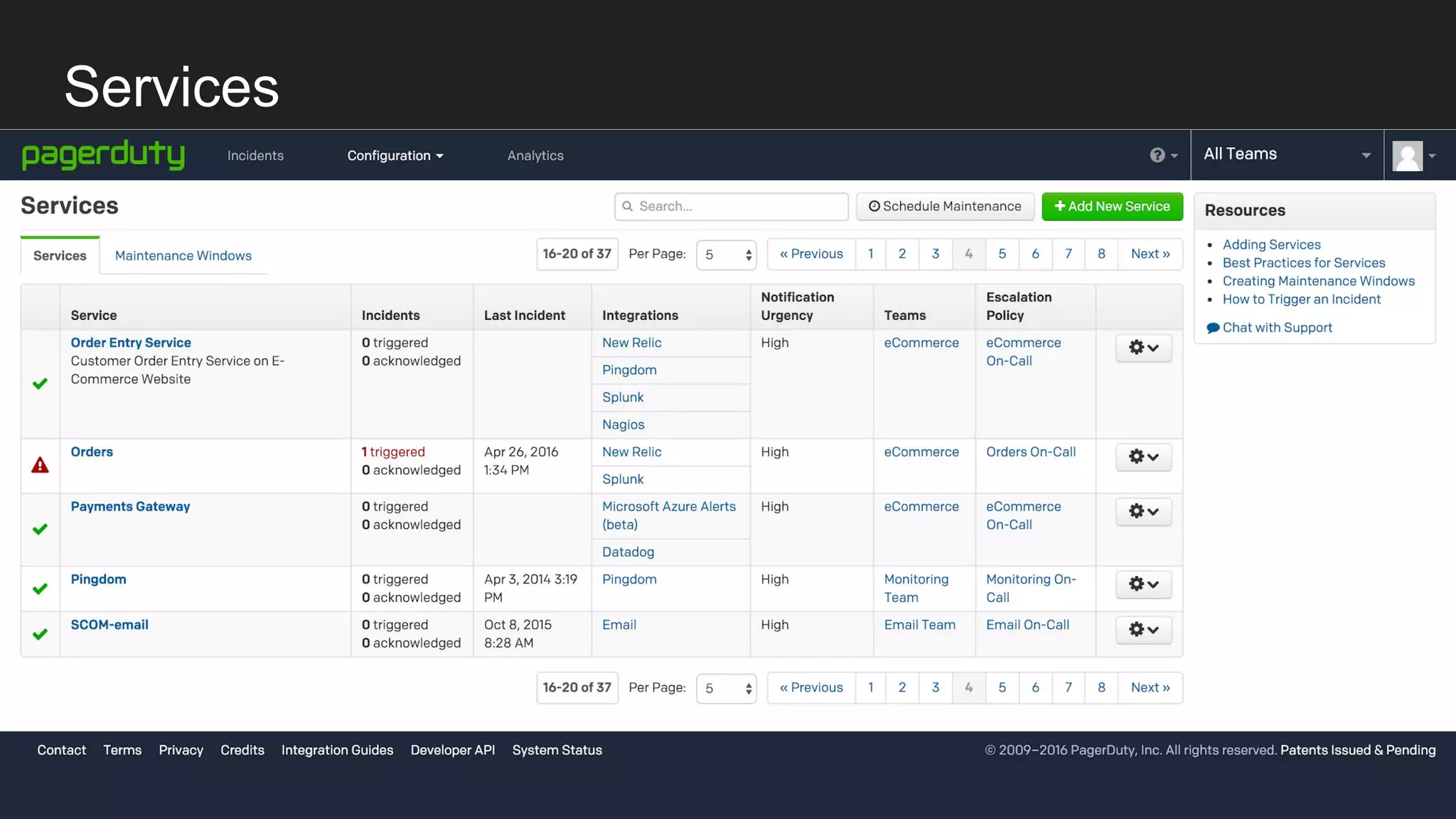Image resolution: width=1456 pixels, height=819 pixels.
Task: Open gear menu for the Orders row
Action: coord(1143,456)
